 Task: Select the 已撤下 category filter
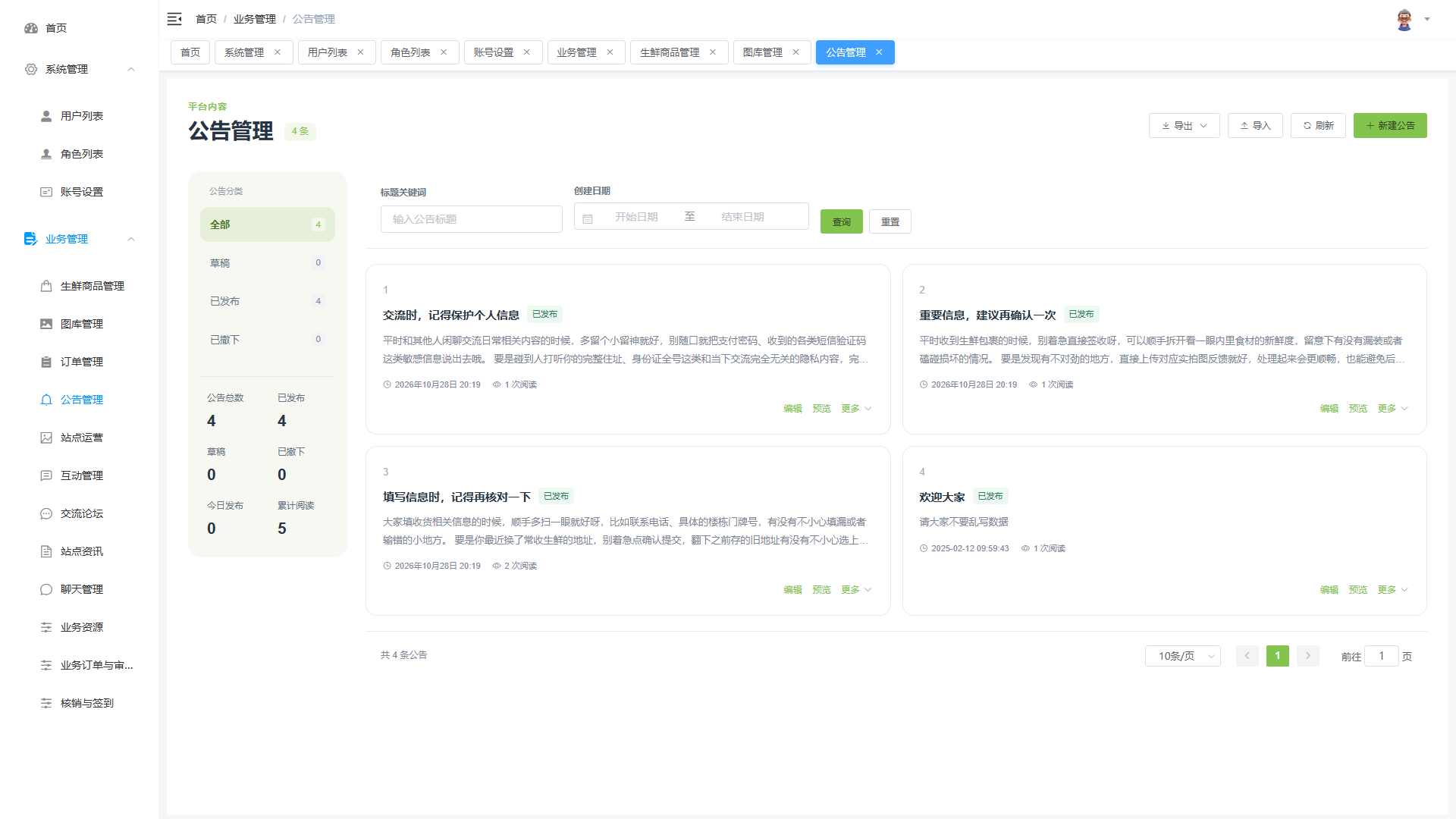coord(267,340)
